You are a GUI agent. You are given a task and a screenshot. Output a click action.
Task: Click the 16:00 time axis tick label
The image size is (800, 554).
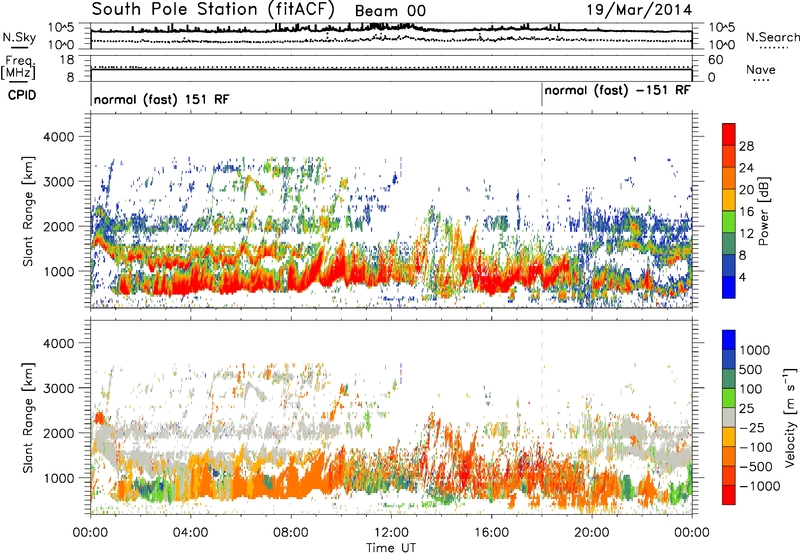click(x=491, y=533)
